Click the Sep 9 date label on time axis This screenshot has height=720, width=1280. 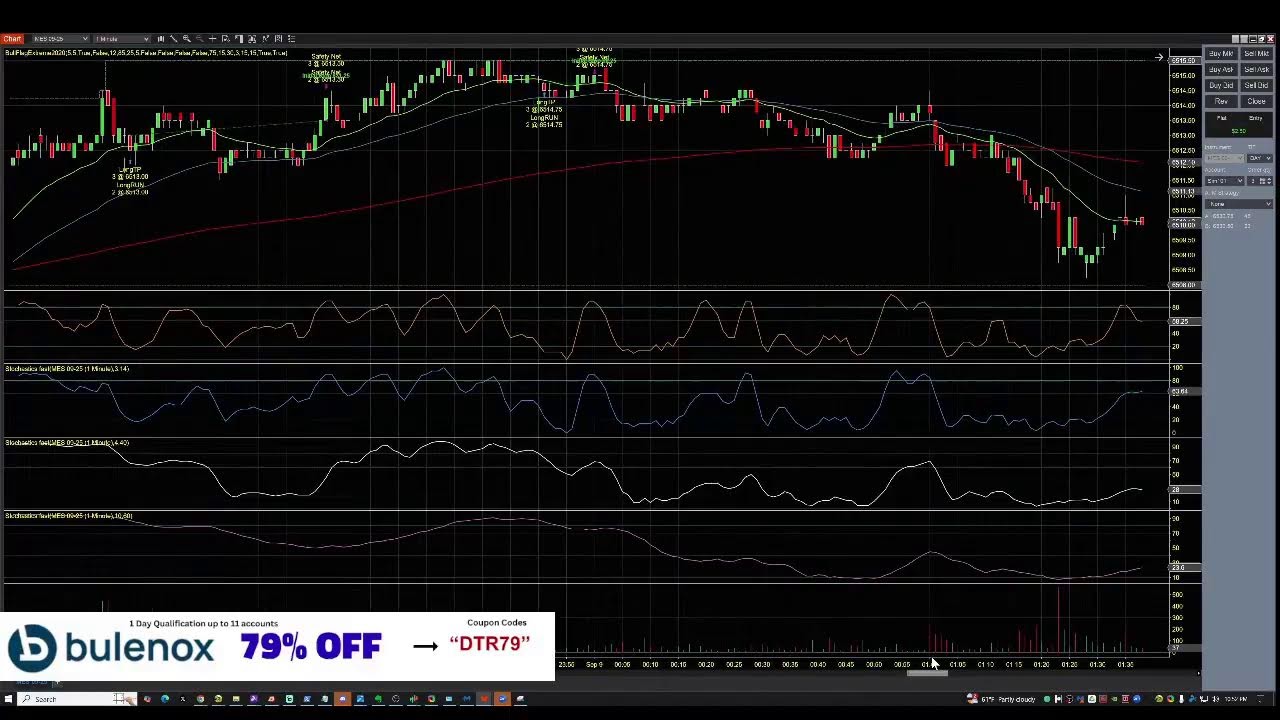pos(594,664)
